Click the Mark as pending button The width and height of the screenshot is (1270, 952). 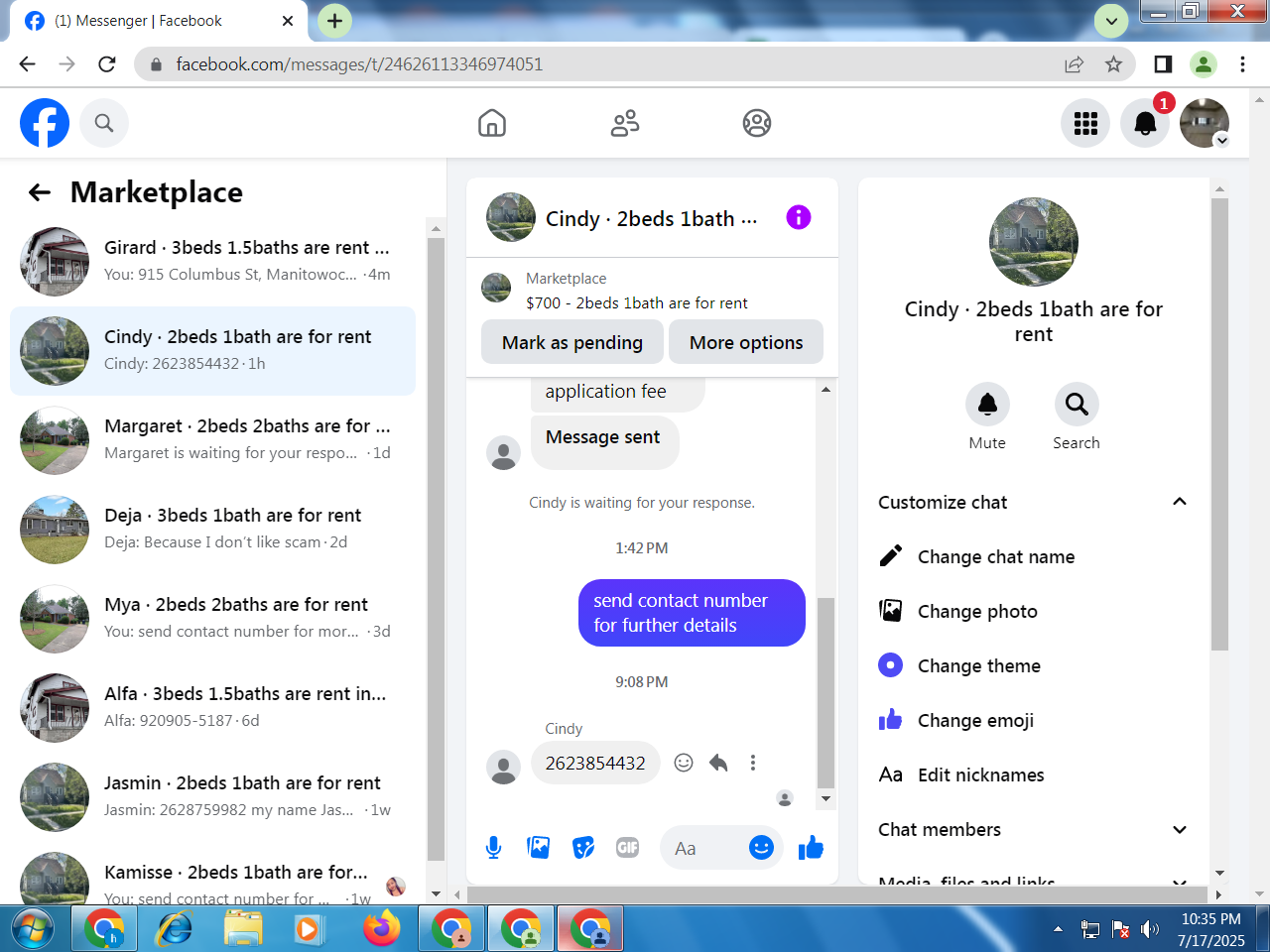(x=572, y=342)
